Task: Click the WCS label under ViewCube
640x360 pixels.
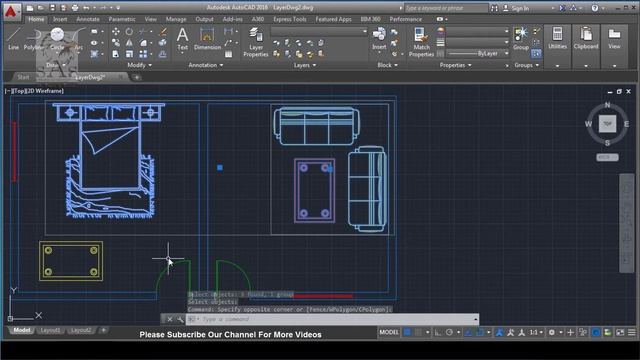Action: coord(607,157)
